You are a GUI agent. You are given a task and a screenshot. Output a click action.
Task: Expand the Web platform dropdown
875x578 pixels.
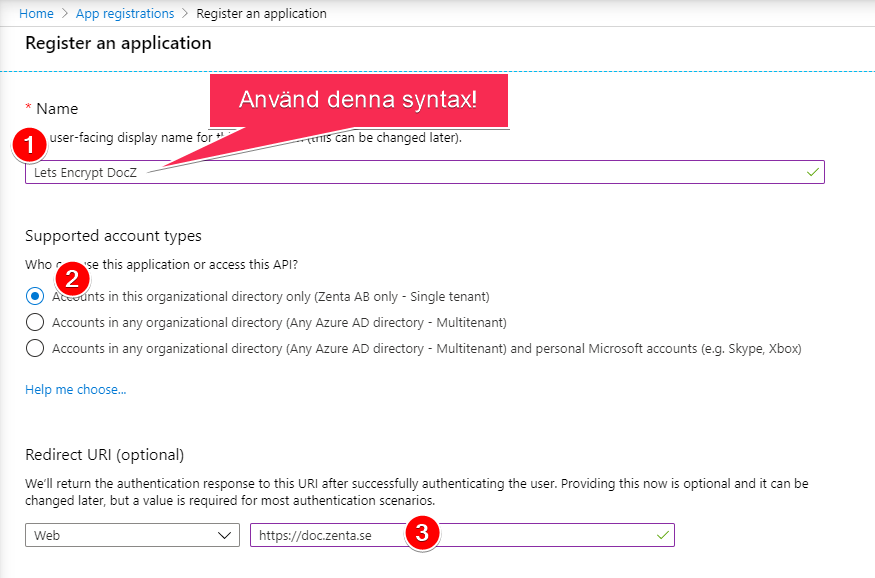coord(132,535)
